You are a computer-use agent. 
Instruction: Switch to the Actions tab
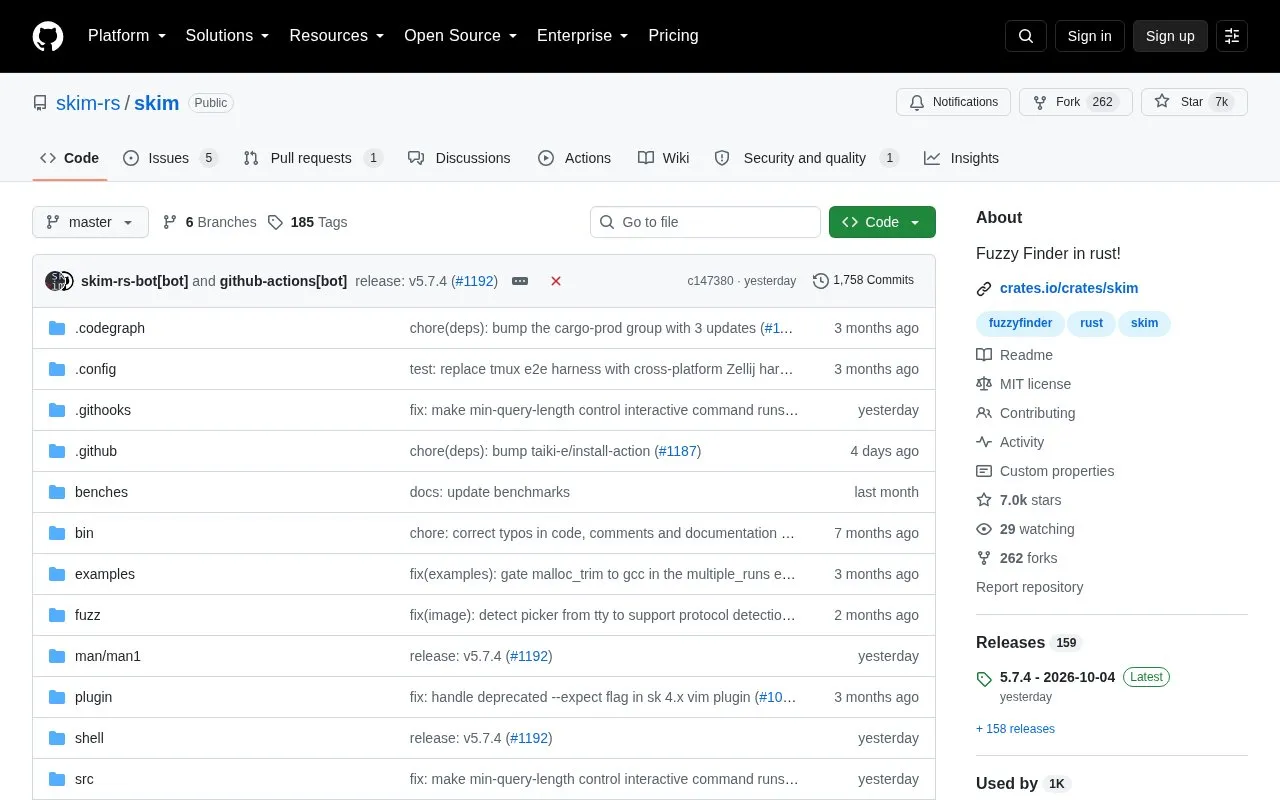574,158
